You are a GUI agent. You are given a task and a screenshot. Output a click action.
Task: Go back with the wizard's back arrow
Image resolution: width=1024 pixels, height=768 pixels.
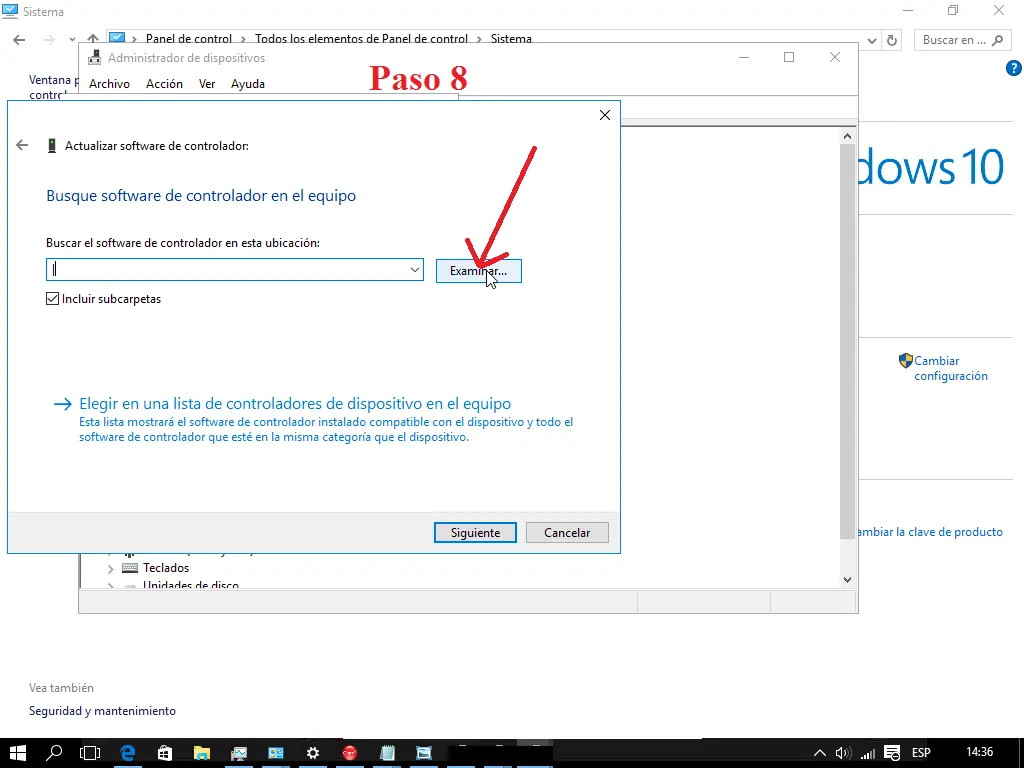[x=22, y=145]
